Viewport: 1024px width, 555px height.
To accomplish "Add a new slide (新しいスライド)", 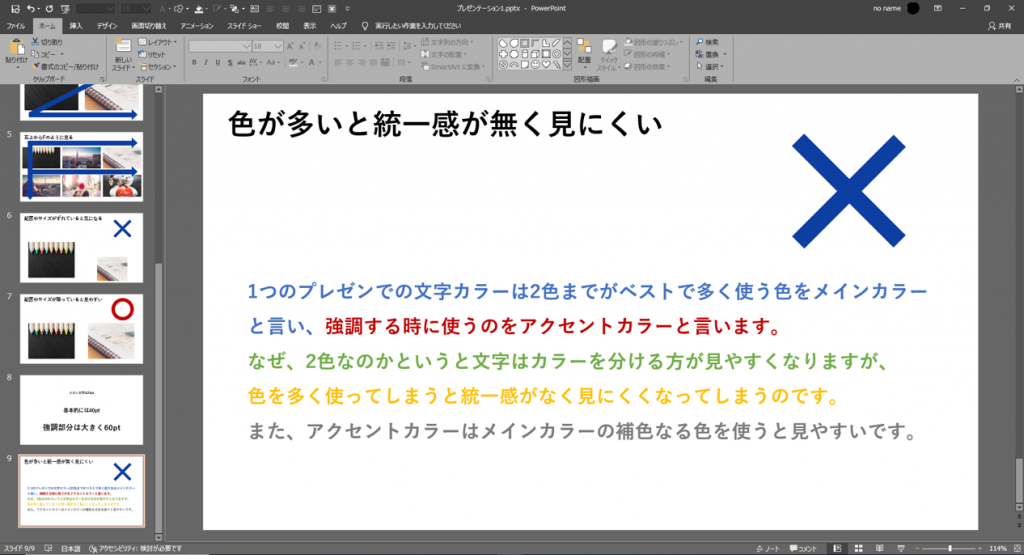I will (x=123, y=55).
